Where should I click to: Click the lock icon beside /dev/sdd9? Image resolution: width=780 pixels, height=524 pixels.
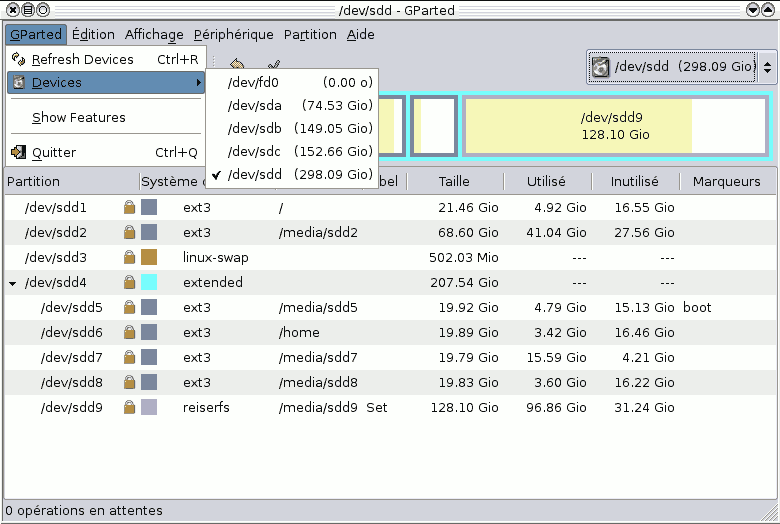tap(129, 408)
